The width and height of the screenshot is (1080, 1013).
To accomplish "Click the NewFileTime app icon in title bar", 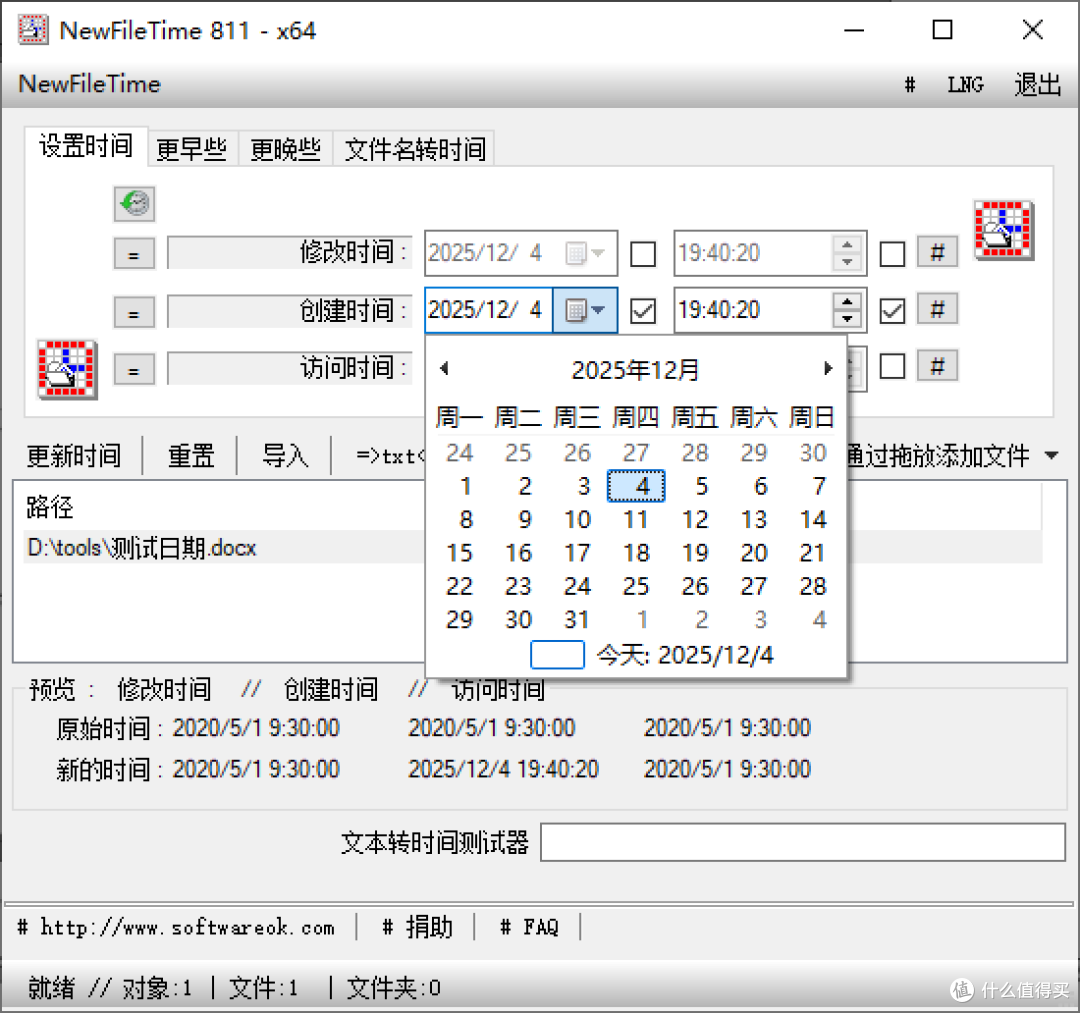I will [33, 30].
